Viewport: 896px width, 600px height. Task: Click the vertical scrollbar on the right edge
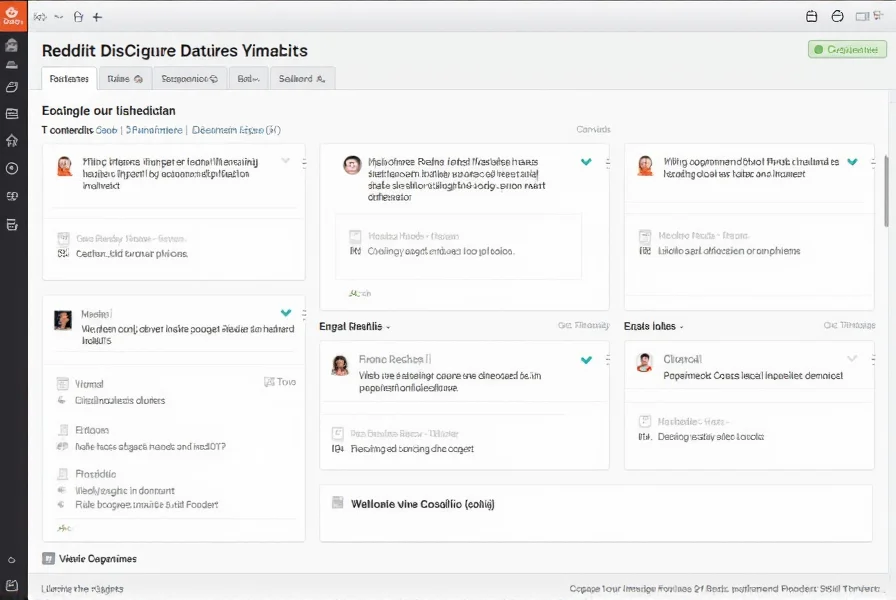point(886,190)
